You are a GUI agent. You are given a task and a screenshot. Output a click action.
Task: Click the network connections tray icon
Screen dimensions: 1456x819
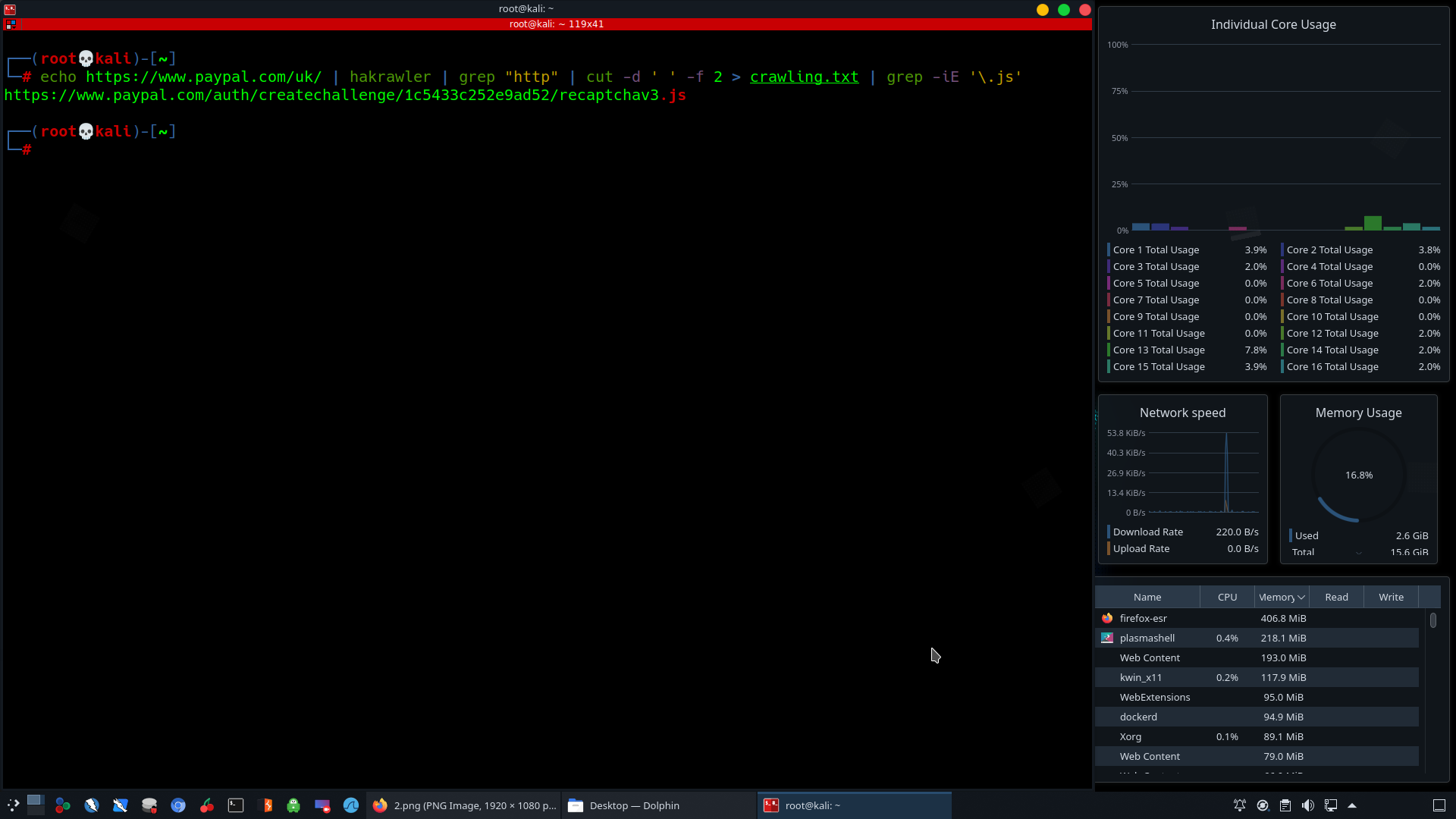tap(1330, 805)
